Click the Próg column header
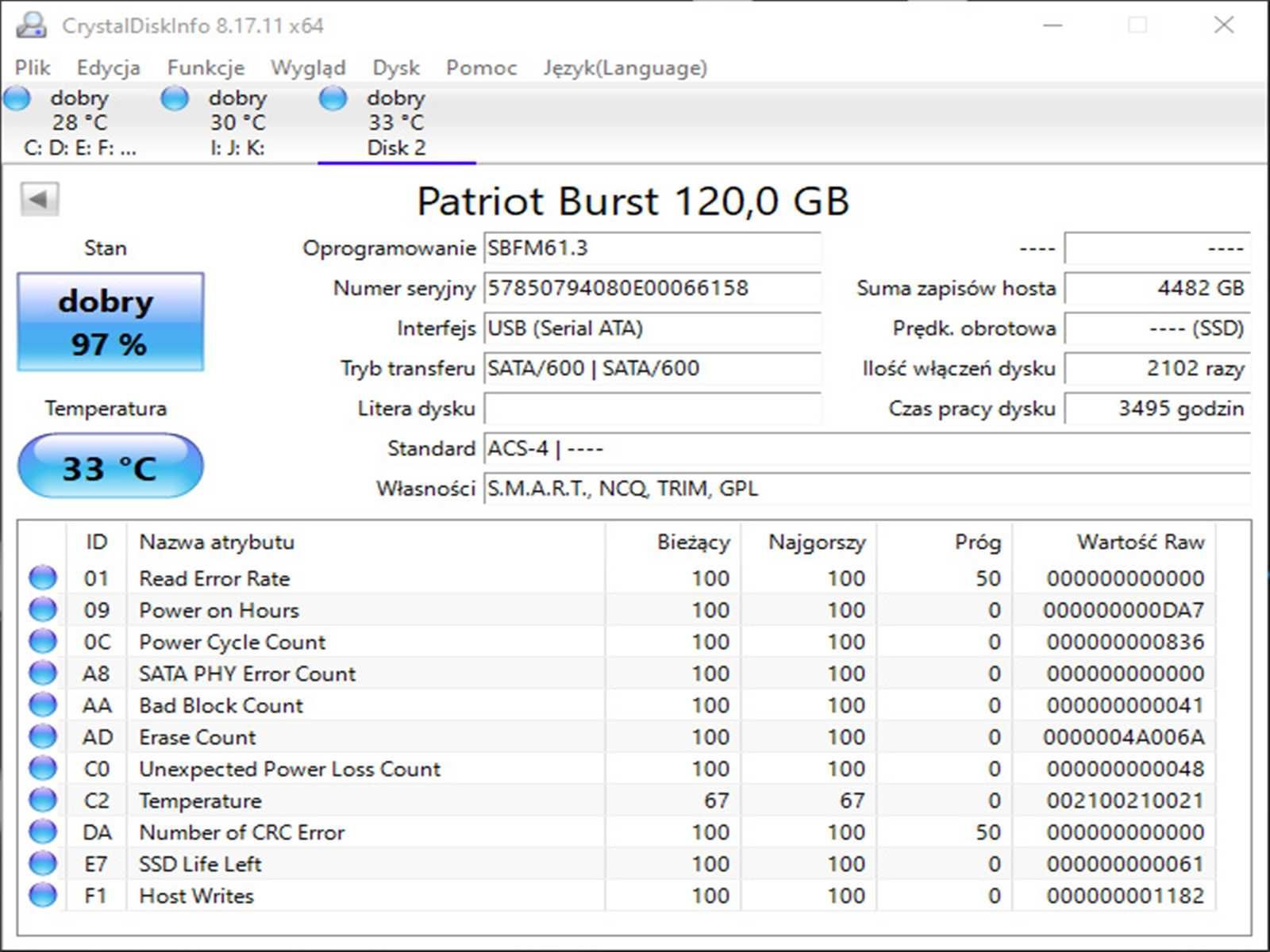 click(945, 542)
